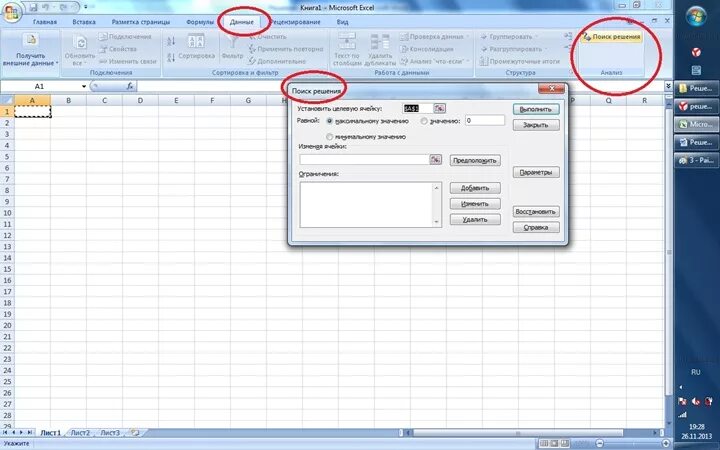Click Применить повторно filter command
Screen dimensions: 720x450
[x=286, y=49]
